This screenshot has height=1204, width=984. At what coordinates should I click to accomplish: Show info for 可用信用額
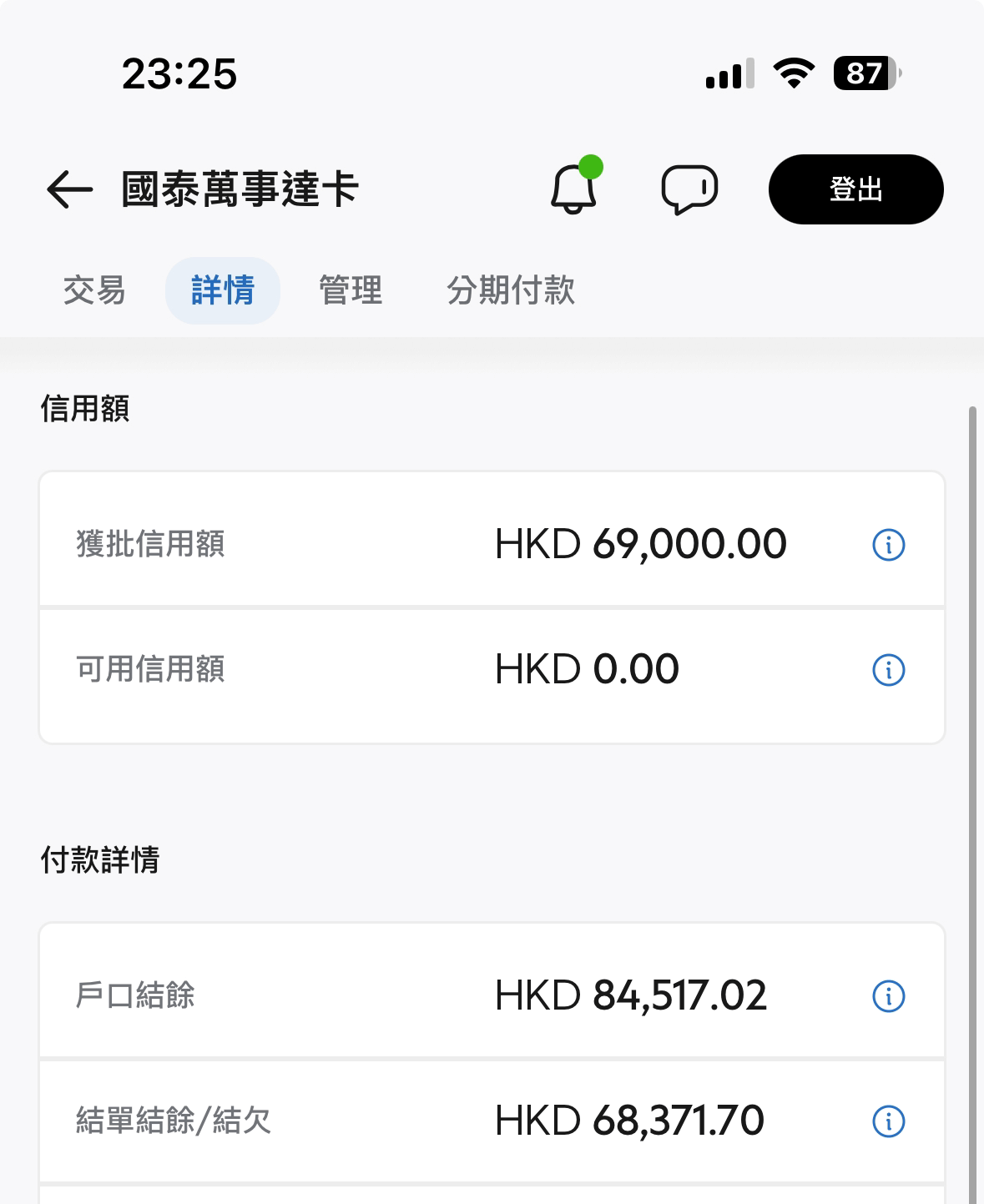[x=889, y=670]
